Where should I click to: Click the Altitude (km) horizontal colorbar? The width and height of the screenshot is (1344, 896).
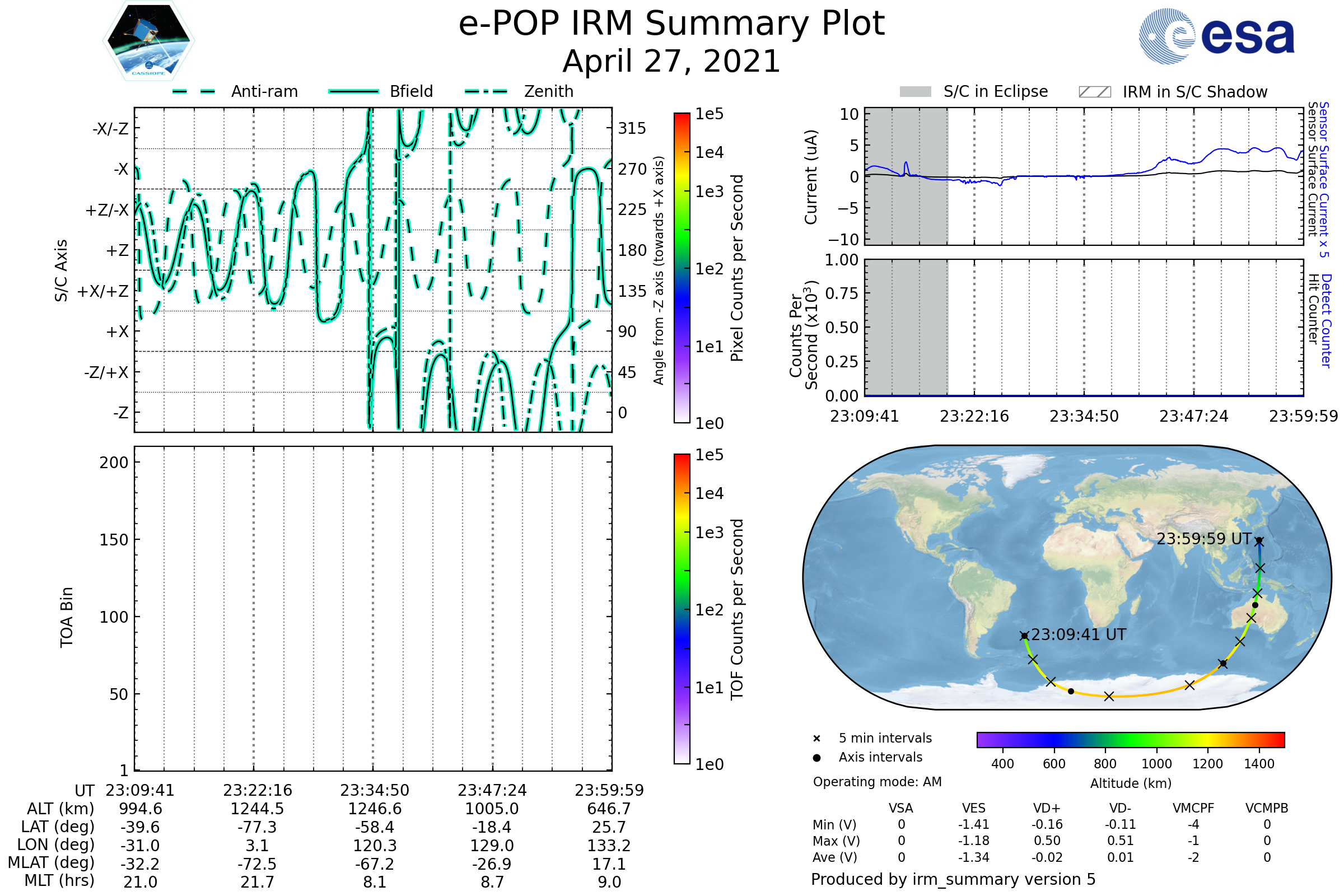pyautogui.click(x=1130, y=739)
